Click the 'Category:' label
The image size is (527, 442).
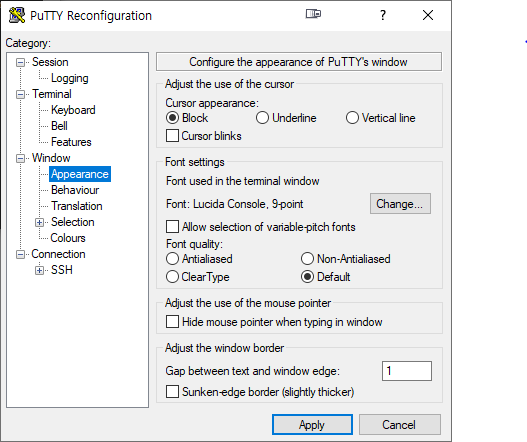click(28, 43)
